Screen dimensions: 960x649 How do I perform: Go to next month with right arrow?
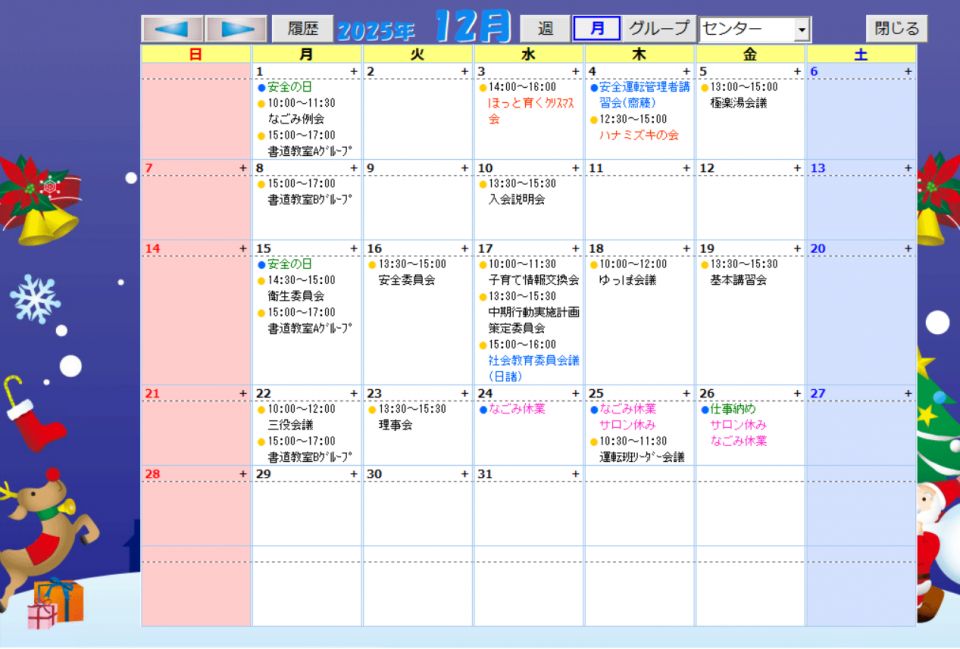[x=236, y=29]
